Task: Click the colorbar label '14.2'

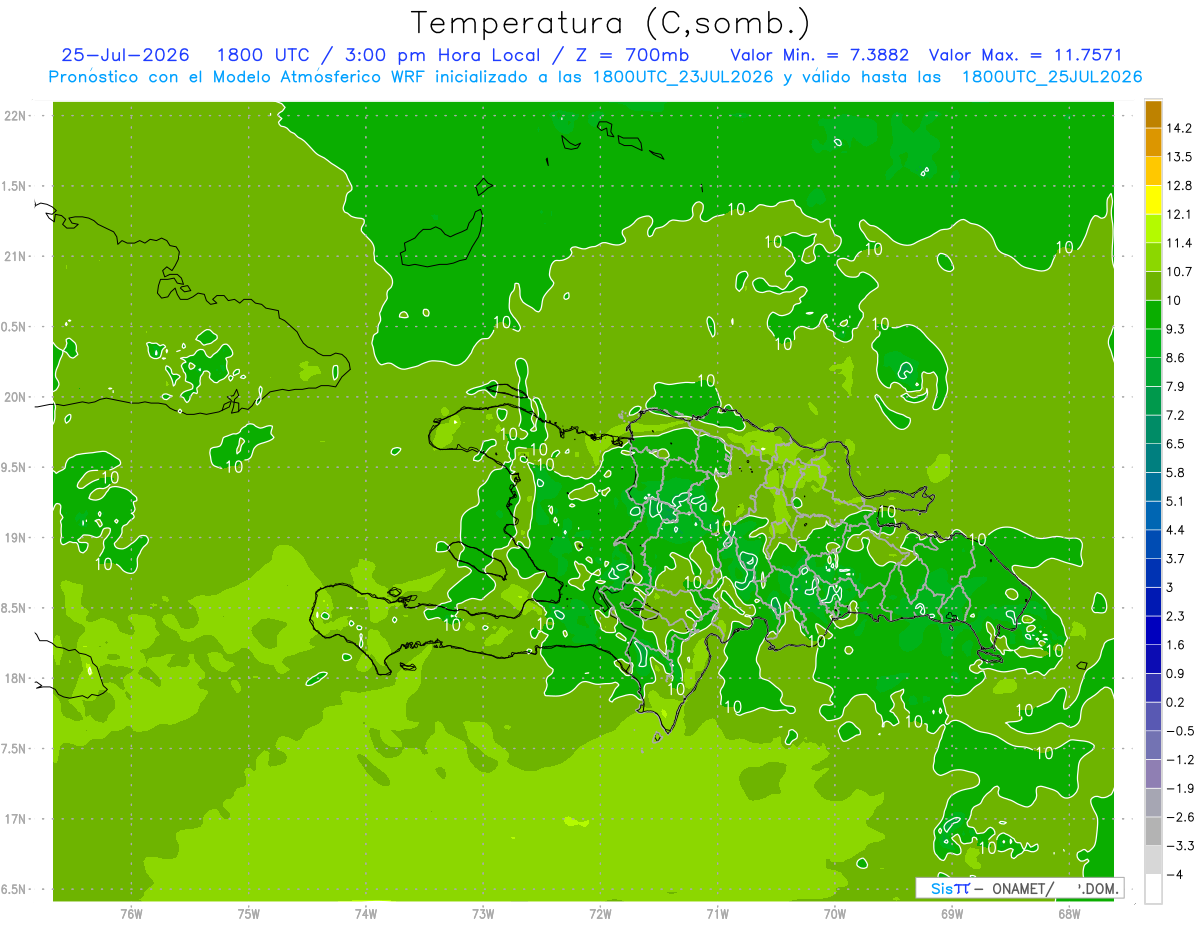Action: click(1179, 128)
